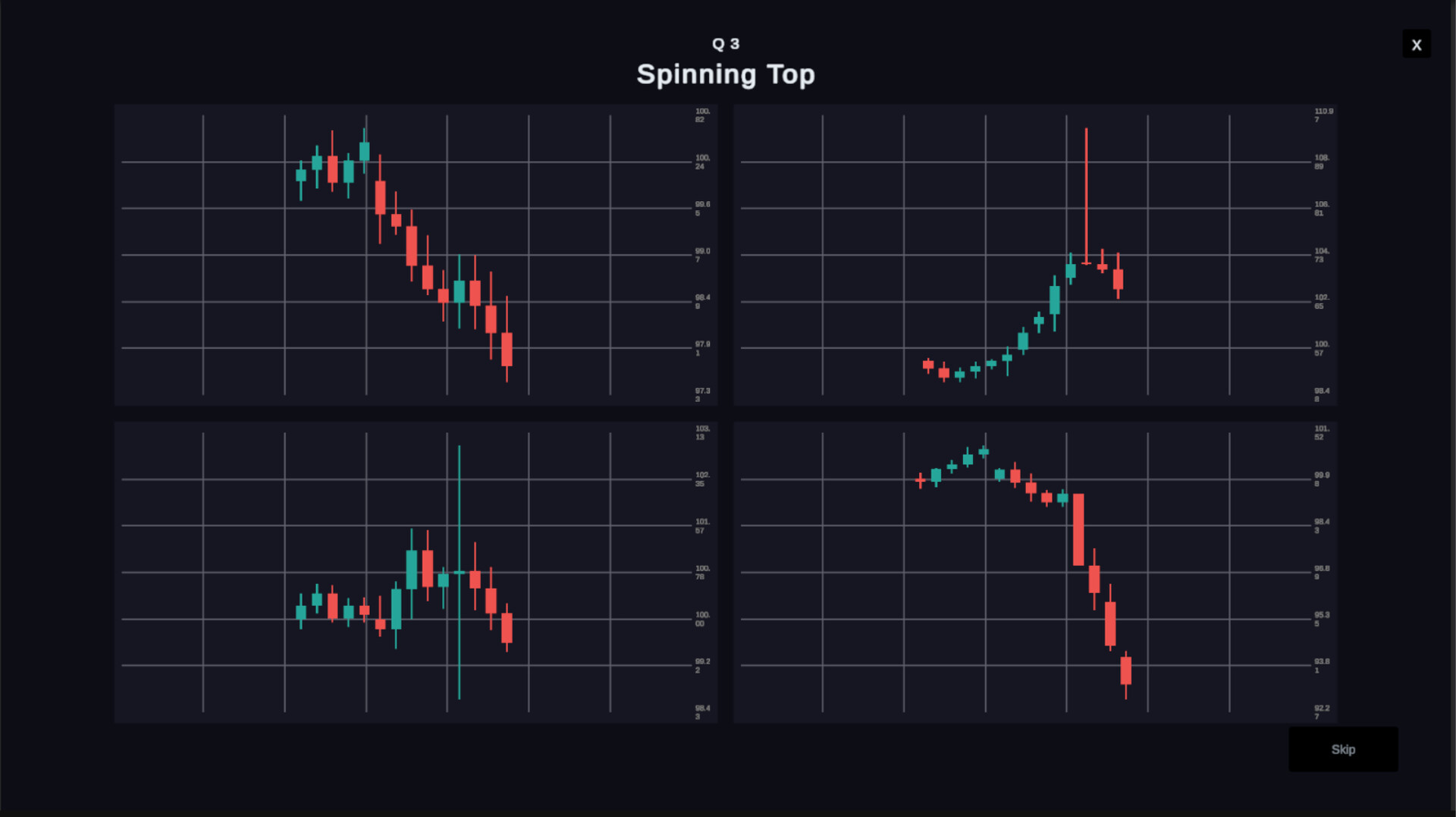
Task: Click the 101.52 price label on the bottom-right chart
Action: 1321,433
